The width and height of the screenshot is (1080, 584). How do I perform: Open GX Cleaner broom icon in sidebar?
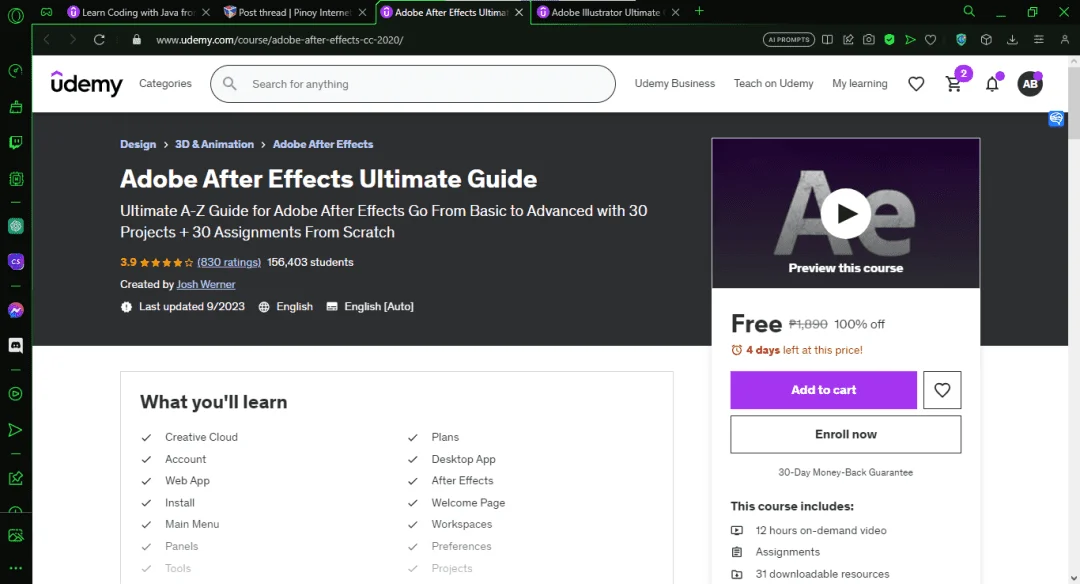tap(15, 107)
